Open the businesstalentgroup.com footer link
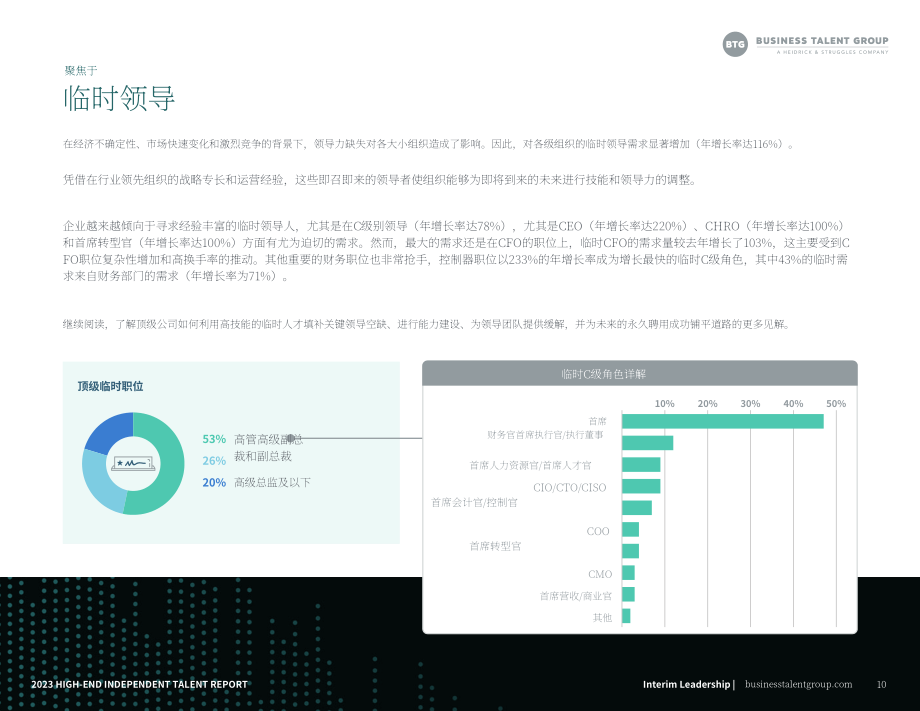The width and height of the screenshot is (920, 711). pos(799,685)
